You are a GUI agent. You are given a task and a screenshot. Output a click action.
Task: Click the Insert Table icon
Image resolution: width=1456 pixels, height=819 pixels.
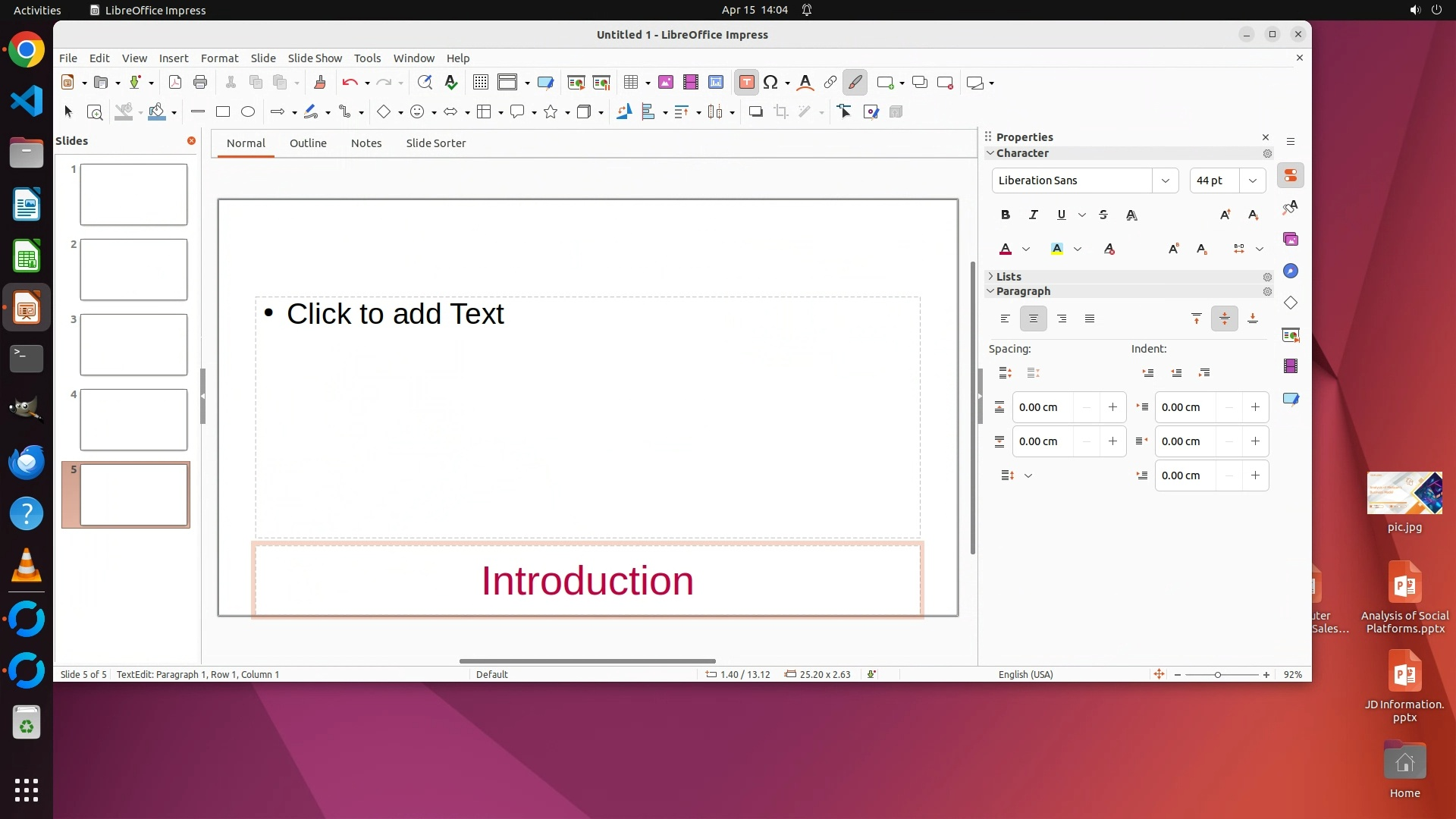(631, 83)
